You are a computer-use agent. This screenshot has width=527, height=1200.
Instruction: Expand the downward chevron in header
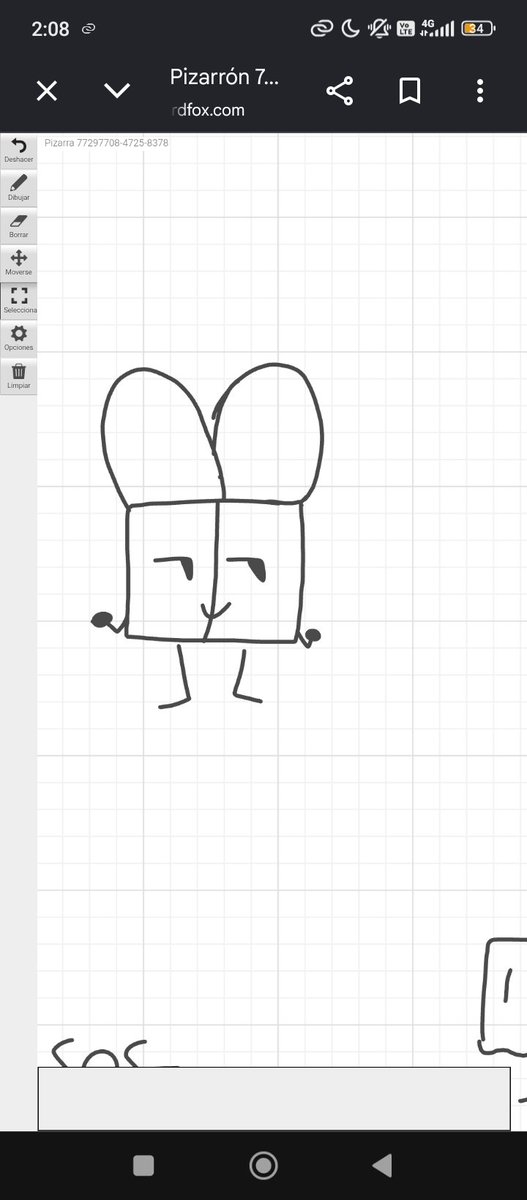click(x=117, y=91)
